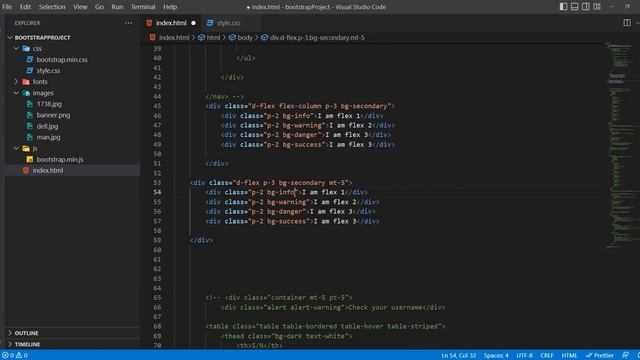The image size is (640, 360).
Task: Click errors icon in status bar
Action: click(5, 355)
